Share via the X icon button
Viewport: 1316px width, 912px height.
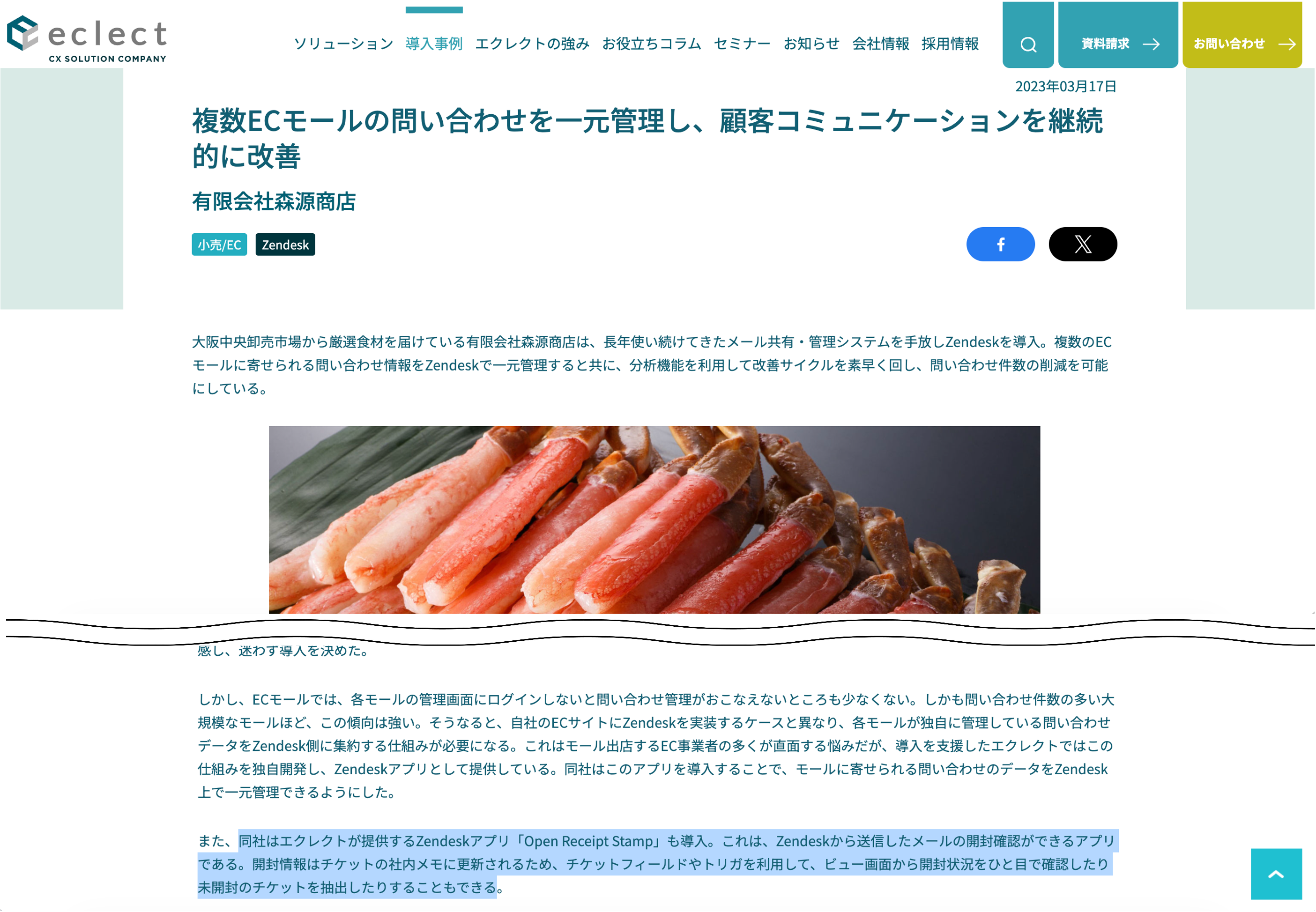[1083, 245]
